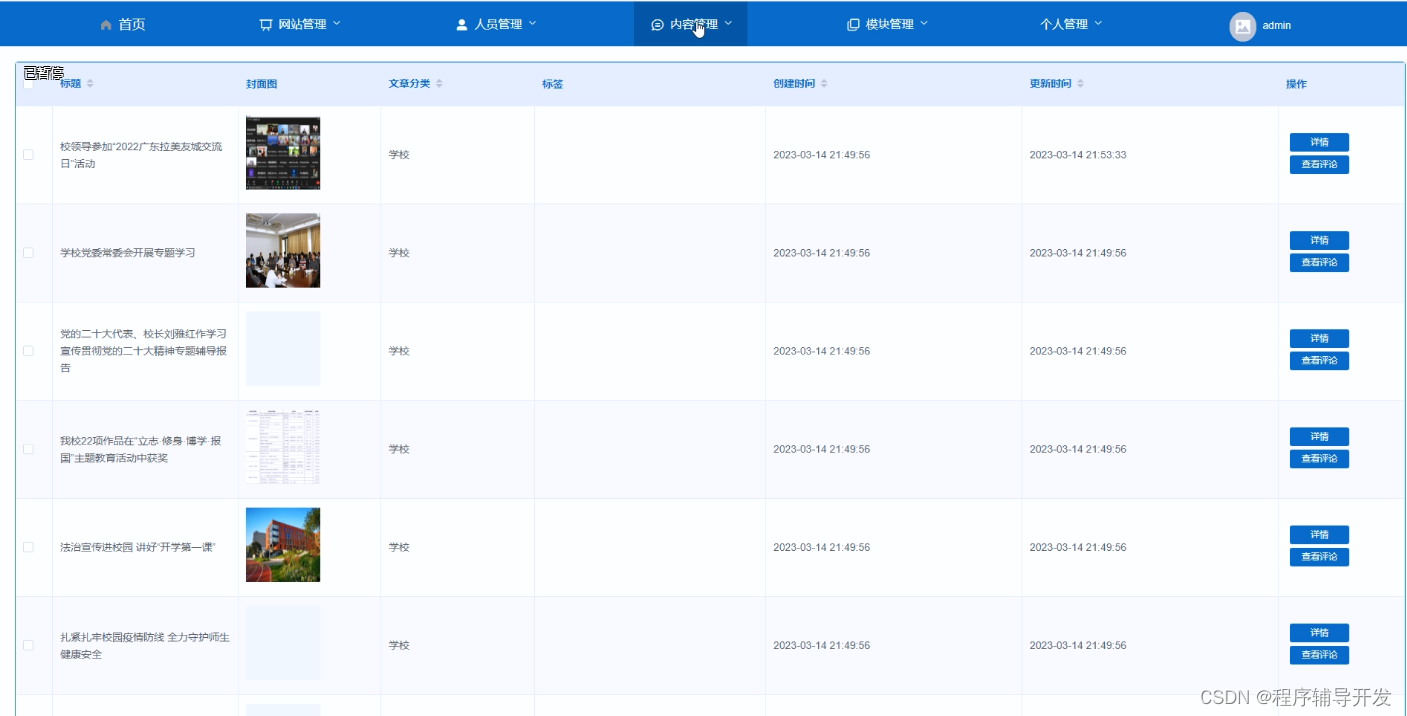Check the row about 党的二十大代表、校长刘雅红
The height and width of the screenshot is (716, 1407).
coord(28,351)
